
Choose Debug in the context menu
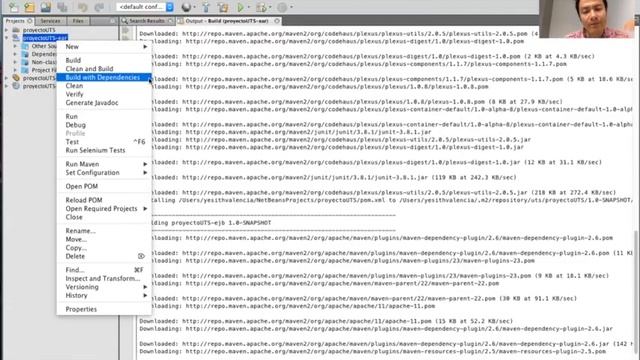point(104,125)
